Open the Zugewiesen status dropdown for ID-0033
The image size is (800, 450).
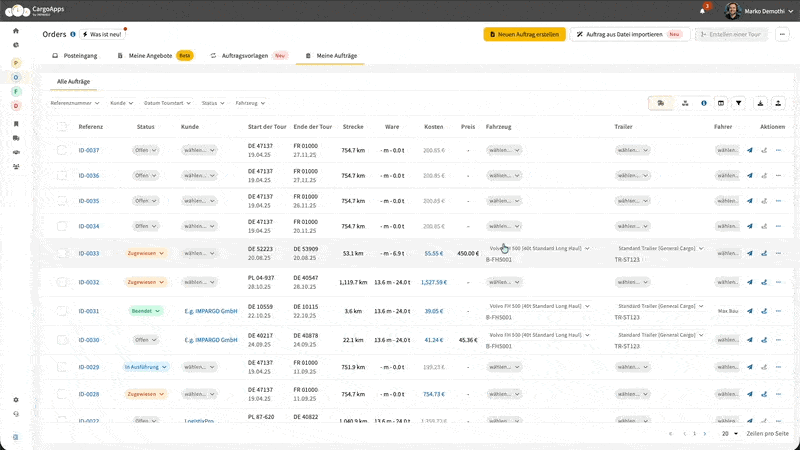[x=145, y=253]
